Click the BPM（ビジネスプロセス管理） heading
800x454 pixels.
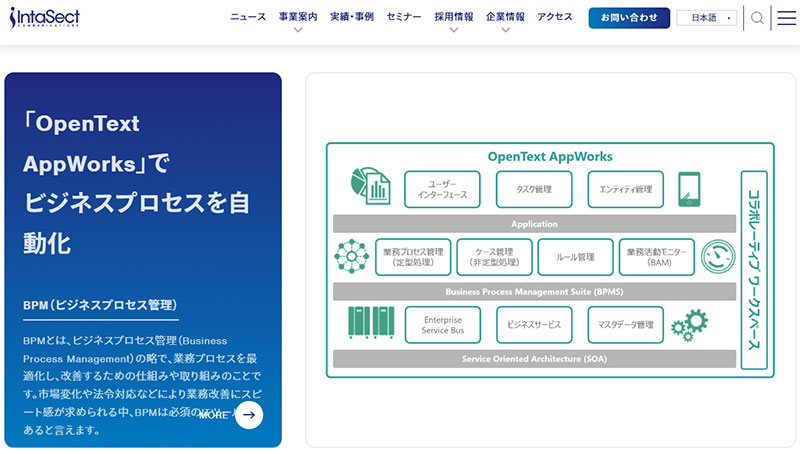100,305
